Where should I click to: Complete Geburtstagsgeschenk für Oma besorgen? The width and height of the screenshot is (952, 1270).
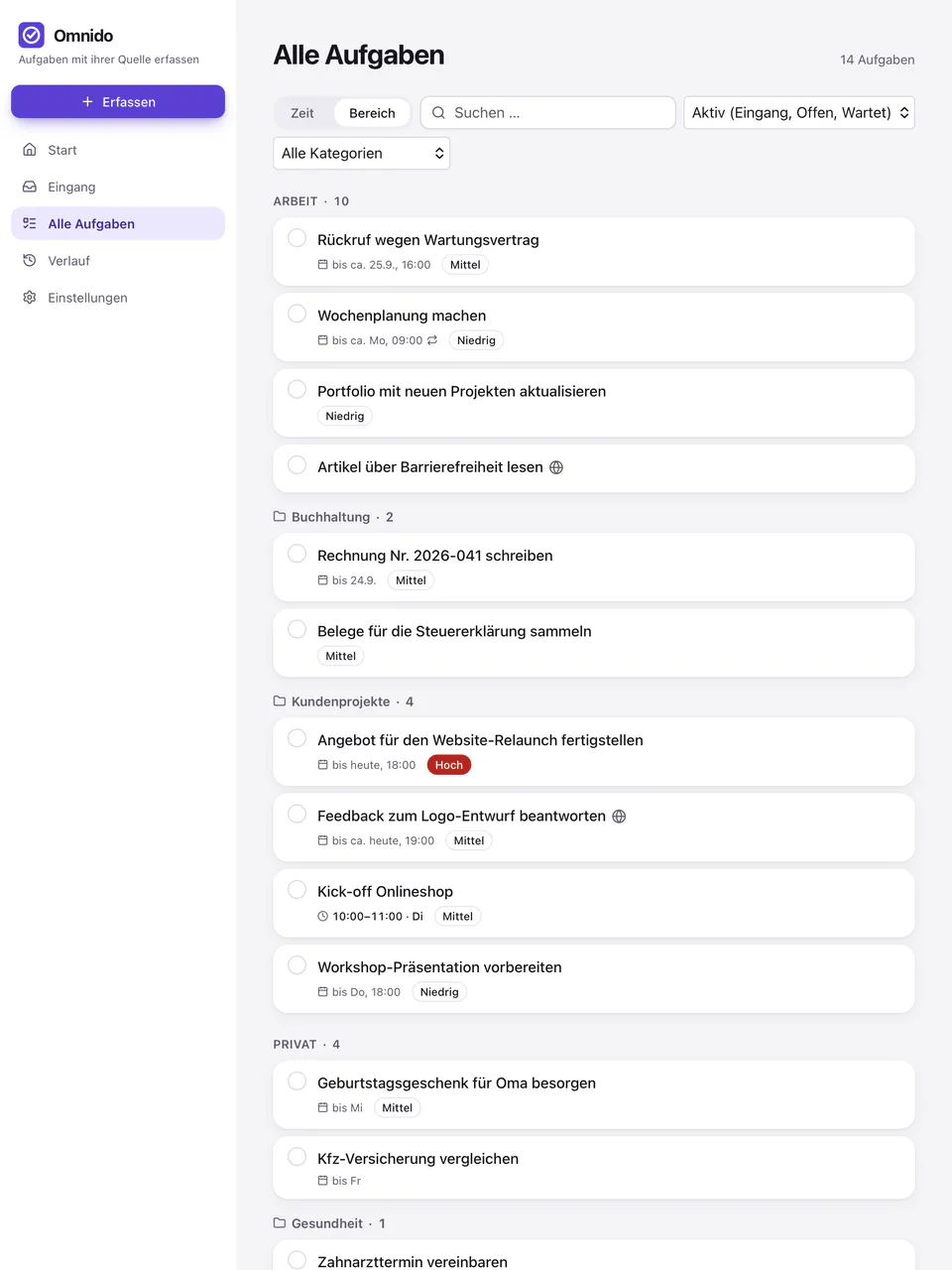[x=297, y=1081]
